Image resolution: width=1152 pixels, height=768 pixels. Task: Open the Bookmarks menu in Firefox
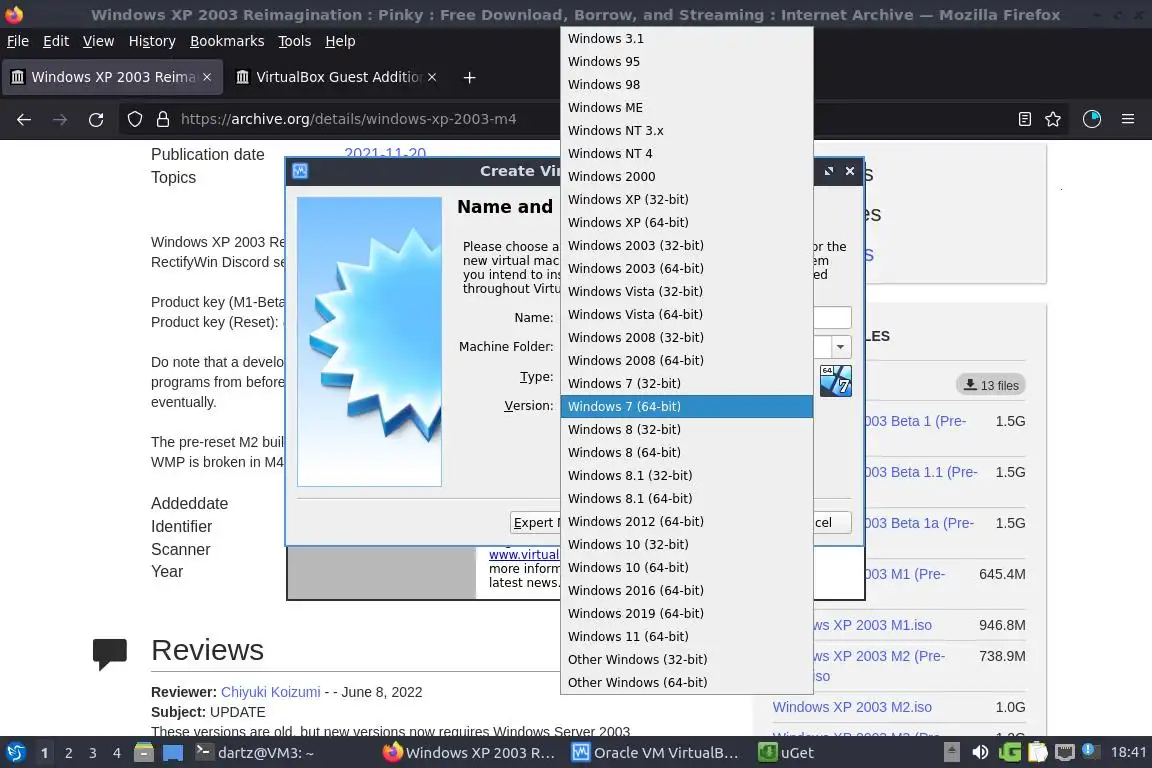tap(227, 41)
